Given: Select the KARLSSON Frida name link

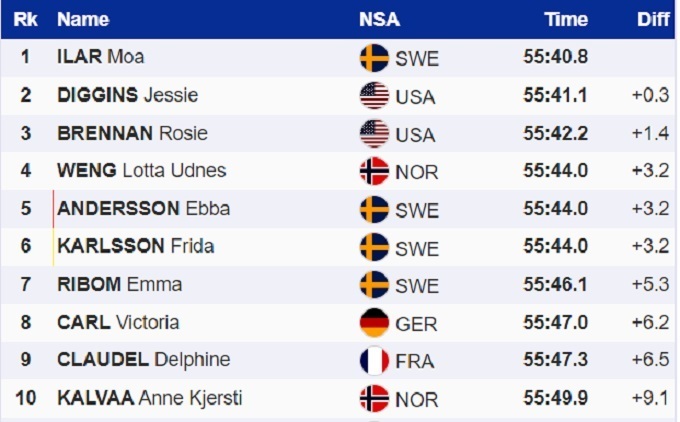Looking at the screenshot, I should (136, 246).
